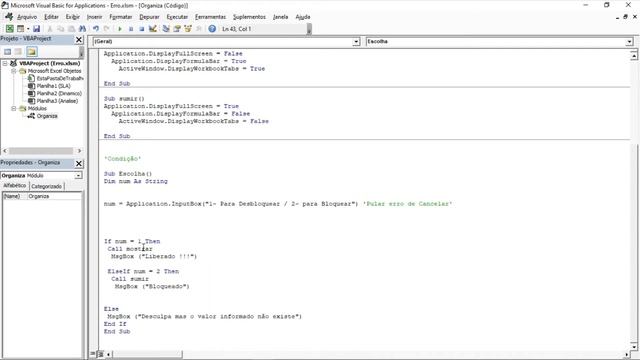640x360 pixels.
Task: Stop execution with the Reset icon
Action: pyautogui.click(x=141, y=29)
